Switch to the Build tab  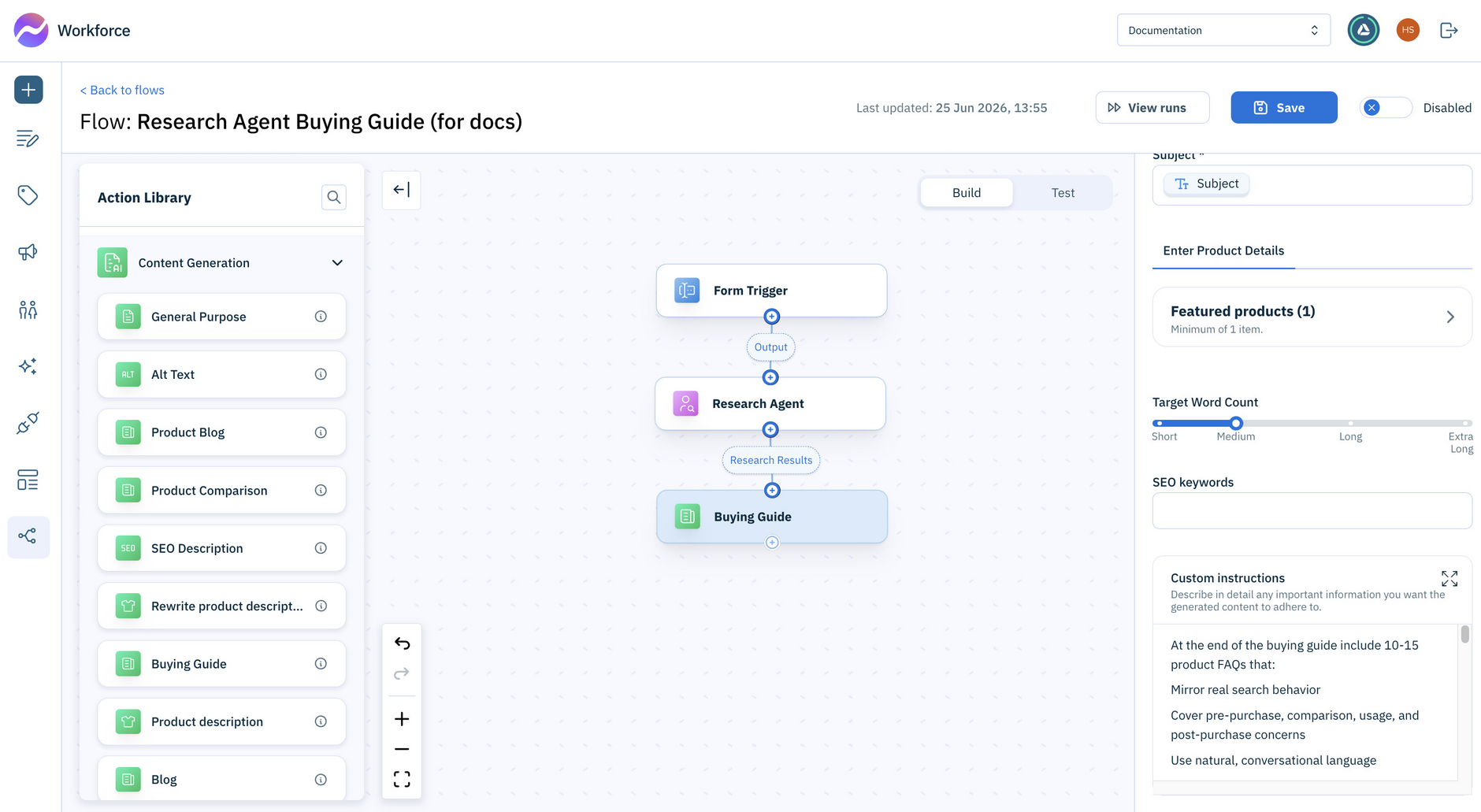pyautogui.click(x=967, y=193)
